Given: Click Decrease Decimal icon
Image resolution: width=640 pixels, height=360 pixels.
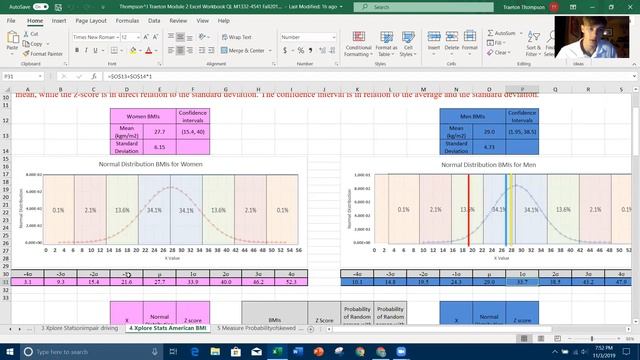Looking at the screenshot, I should pyautogui.click(x=332, y=51).
